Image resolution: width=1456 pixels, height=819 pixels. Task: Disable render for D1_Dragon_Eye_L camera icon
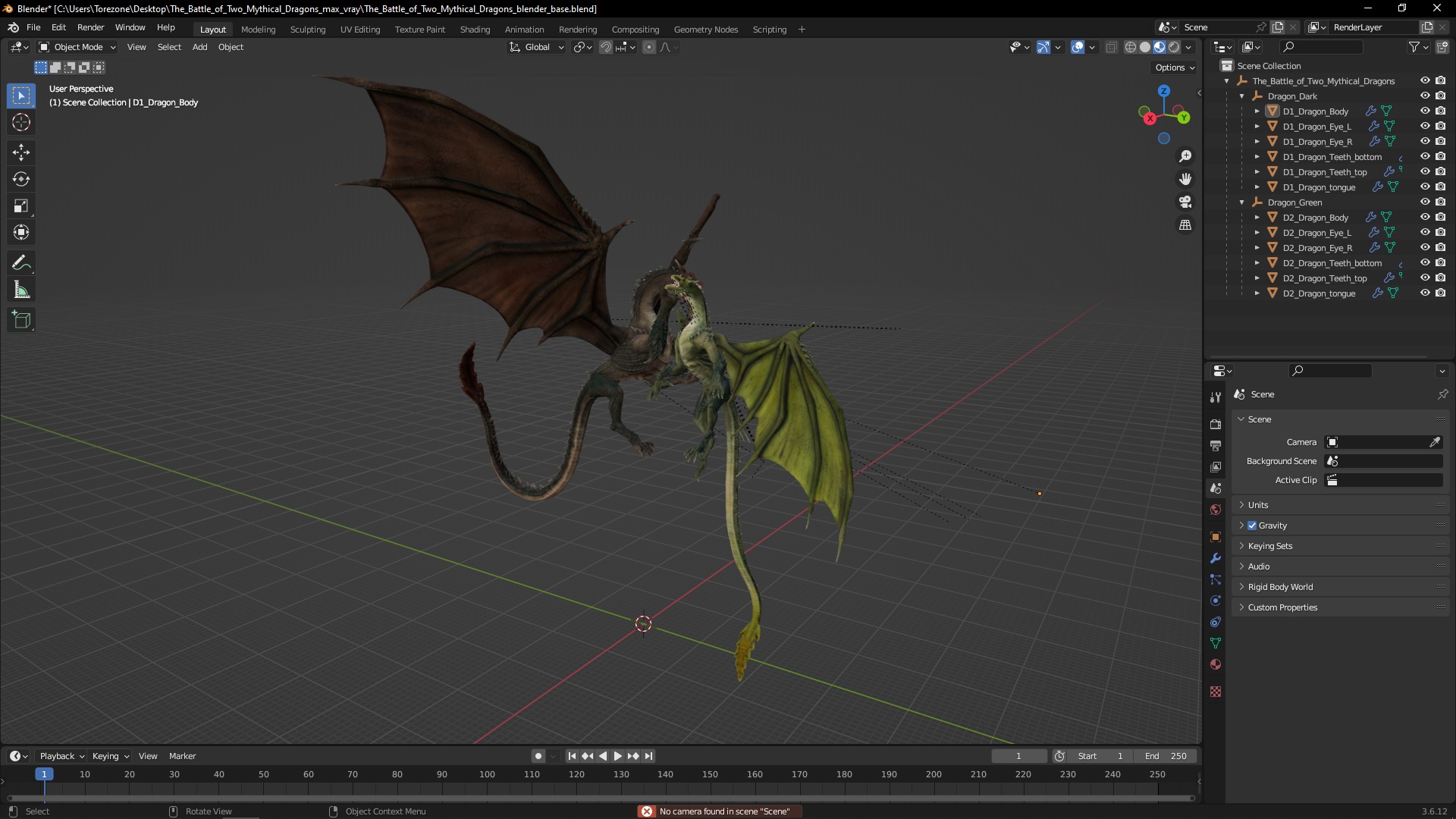[x=1440, y=126]
